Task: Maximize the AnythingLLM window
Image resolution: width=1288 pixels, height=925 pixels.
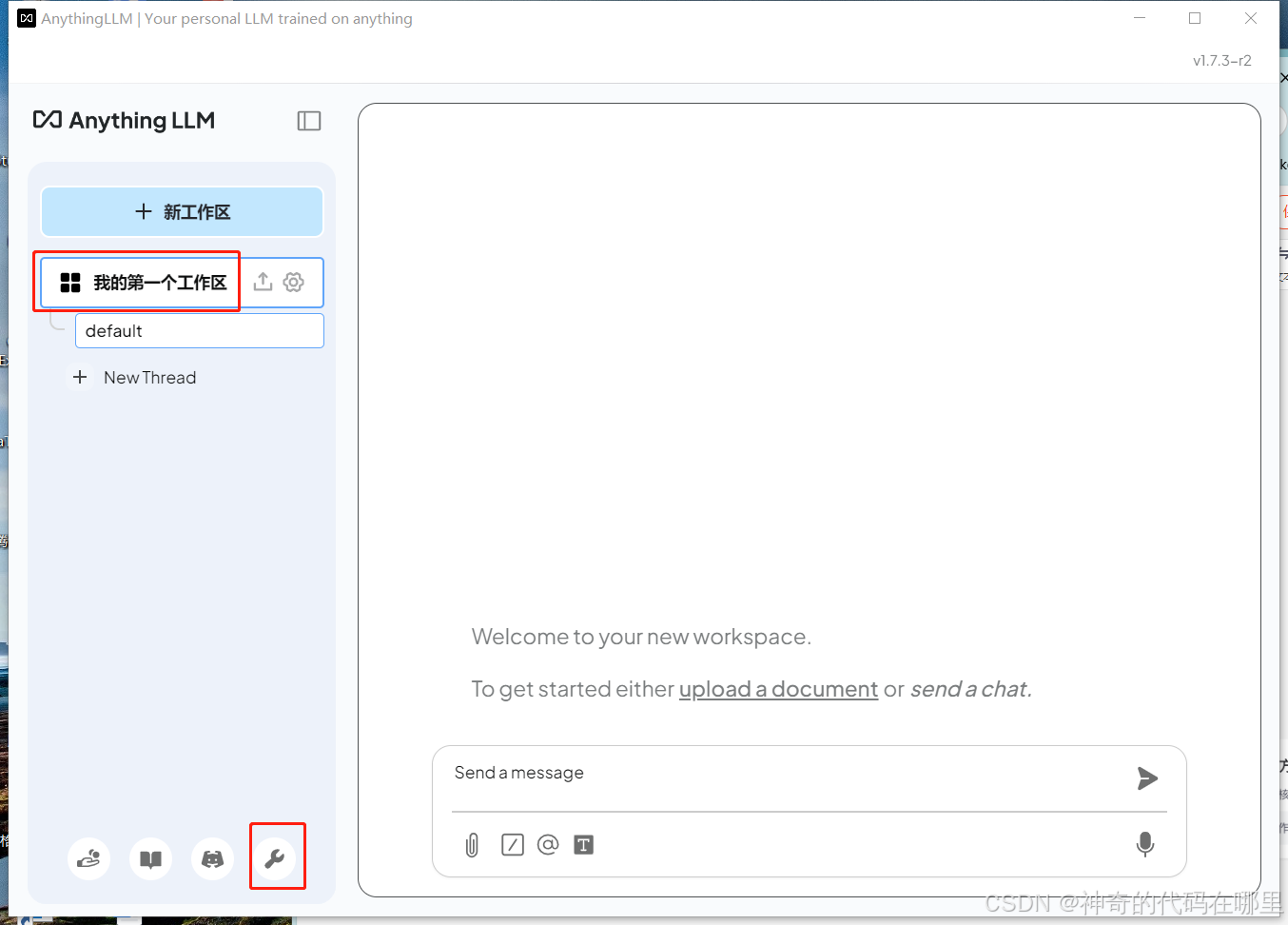Action: click(1195, 18)
